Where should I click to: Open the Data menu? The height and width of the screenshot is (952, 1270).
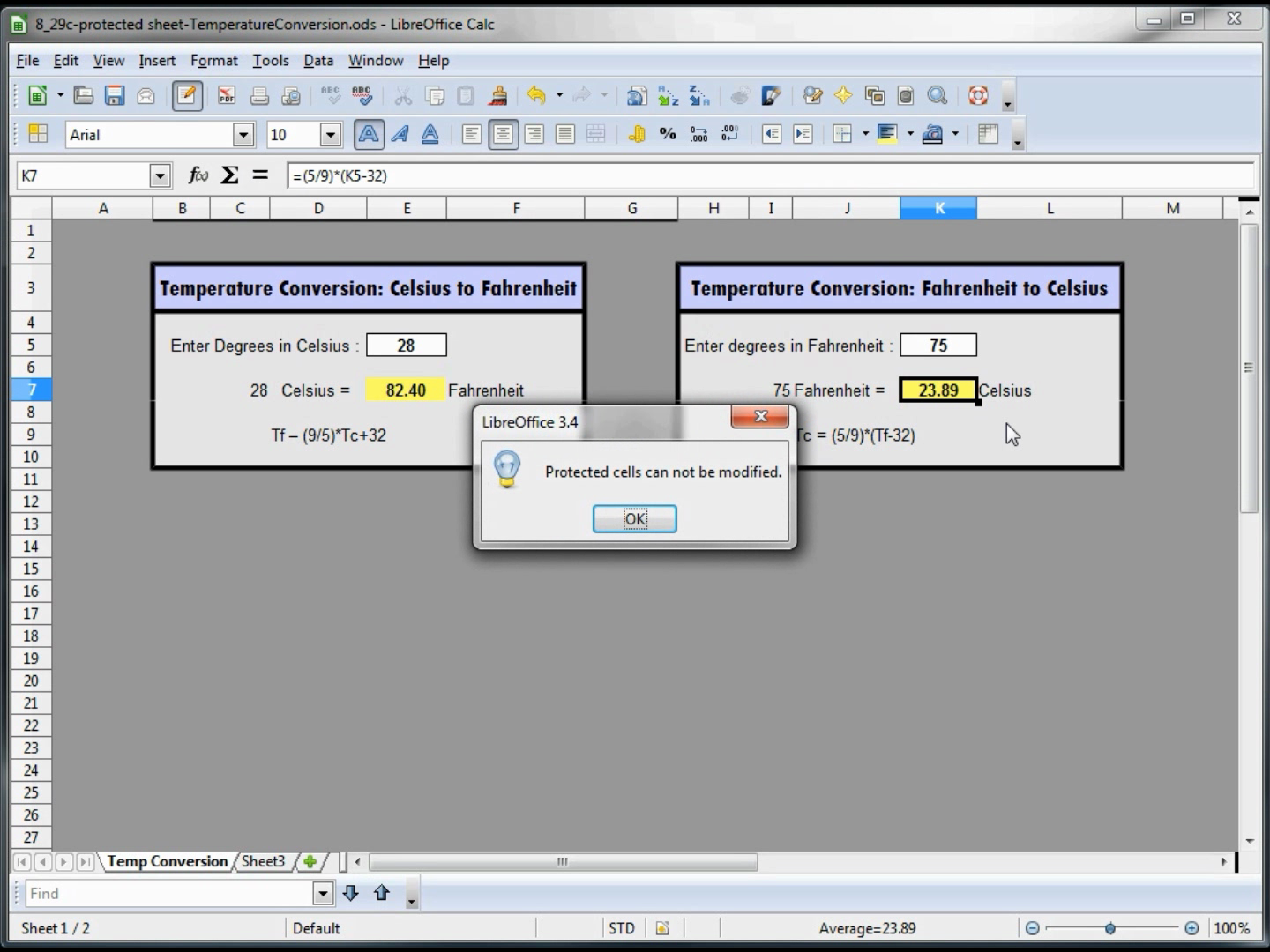[x=318, y=60]
